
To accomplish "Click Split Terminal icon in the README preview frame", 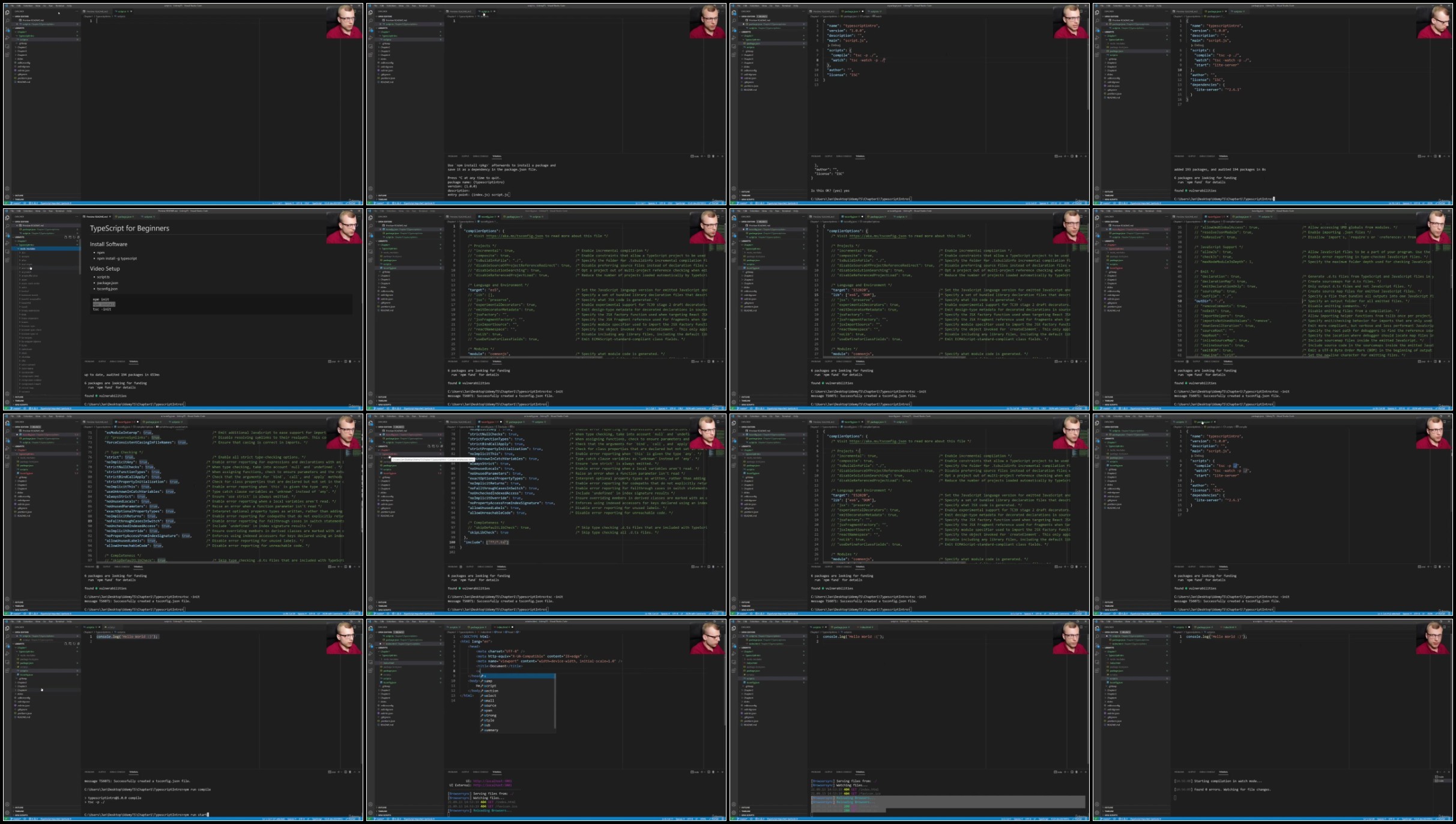I will click(345, 361).
